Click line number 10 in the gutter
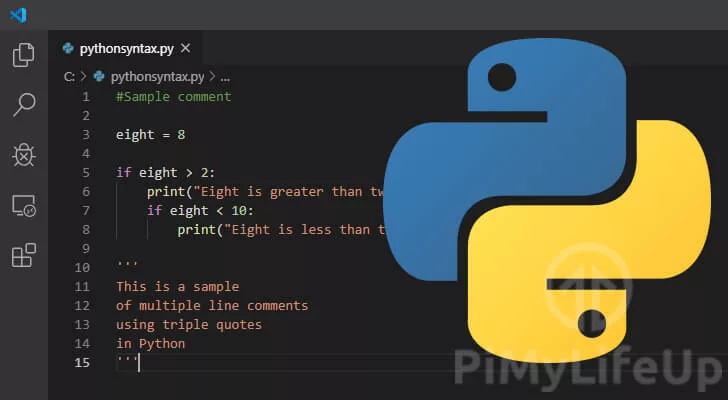 pyautogui.click(x=83, y=267)
